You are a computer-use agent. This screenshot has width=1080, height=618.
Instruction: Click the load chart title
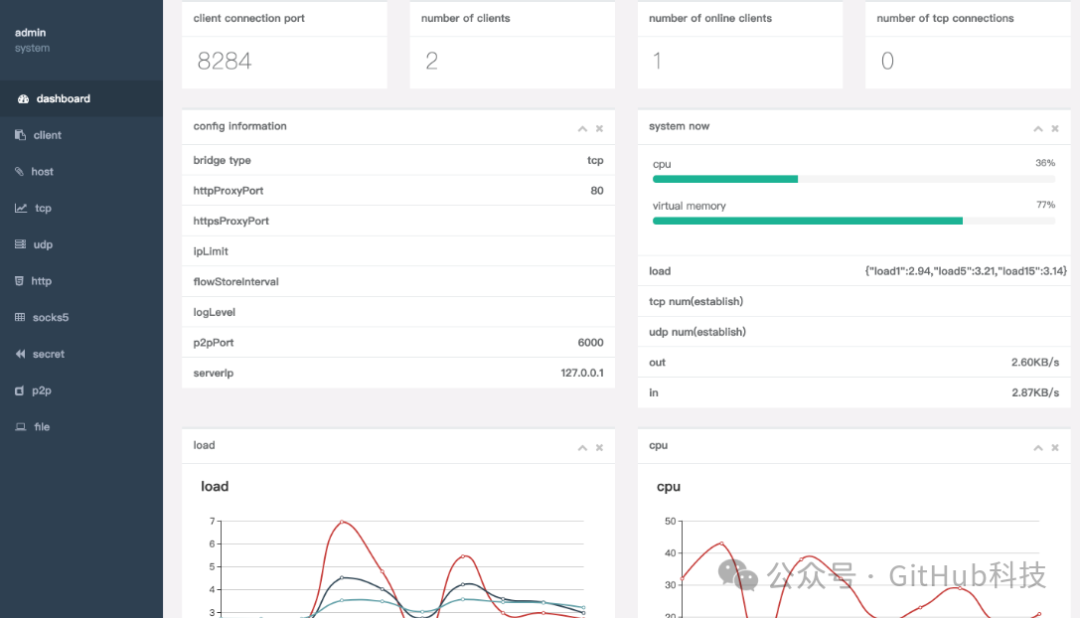pyautogui.click(x=214, y=486)
